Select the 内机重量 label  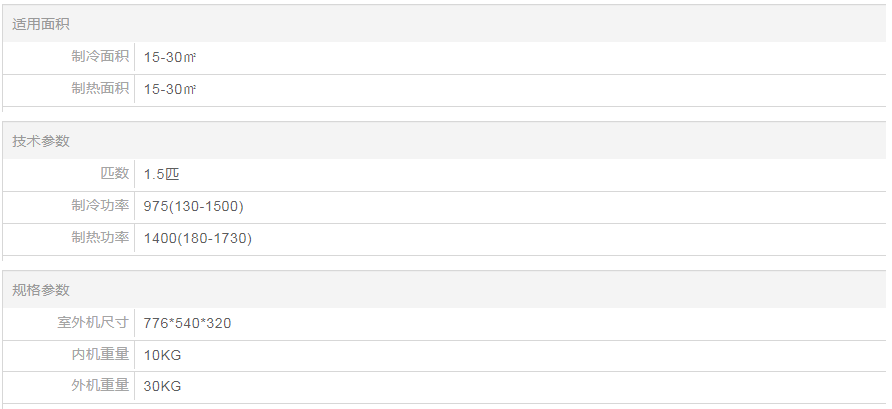(x=100, y=355)
